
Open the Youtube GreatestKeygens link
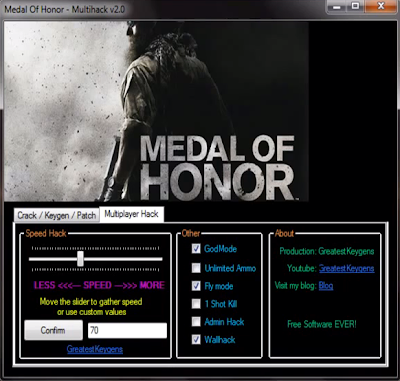pyautogui.click(x=346, y=268)
